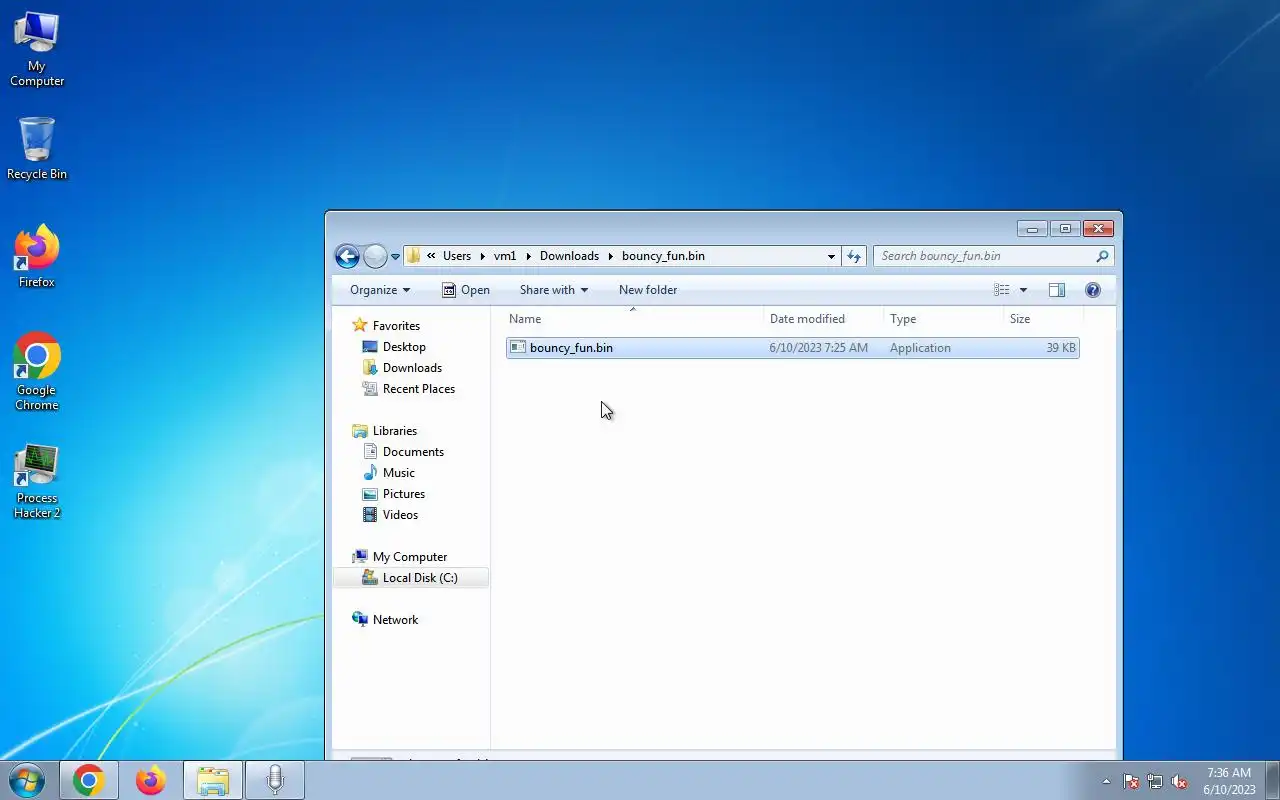The width and height of the screenshot is (1280, 800).
Task: Click the bouncy_fun.bin application file icon
Action: tap(518, 348)
